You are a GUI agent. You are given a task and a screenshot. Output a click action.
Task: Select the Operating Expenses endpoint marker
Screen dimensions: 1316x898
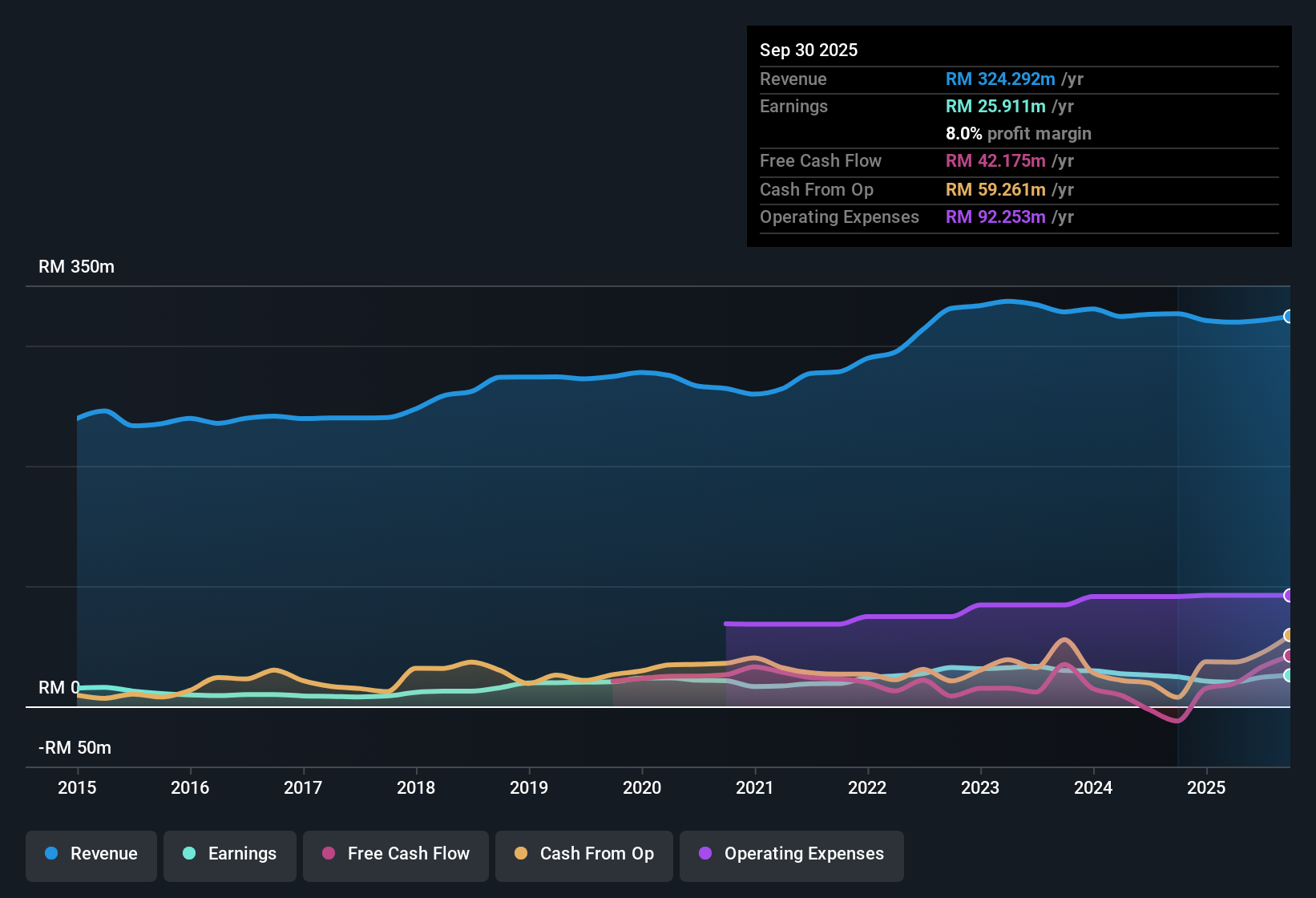tap(1289, 595)
